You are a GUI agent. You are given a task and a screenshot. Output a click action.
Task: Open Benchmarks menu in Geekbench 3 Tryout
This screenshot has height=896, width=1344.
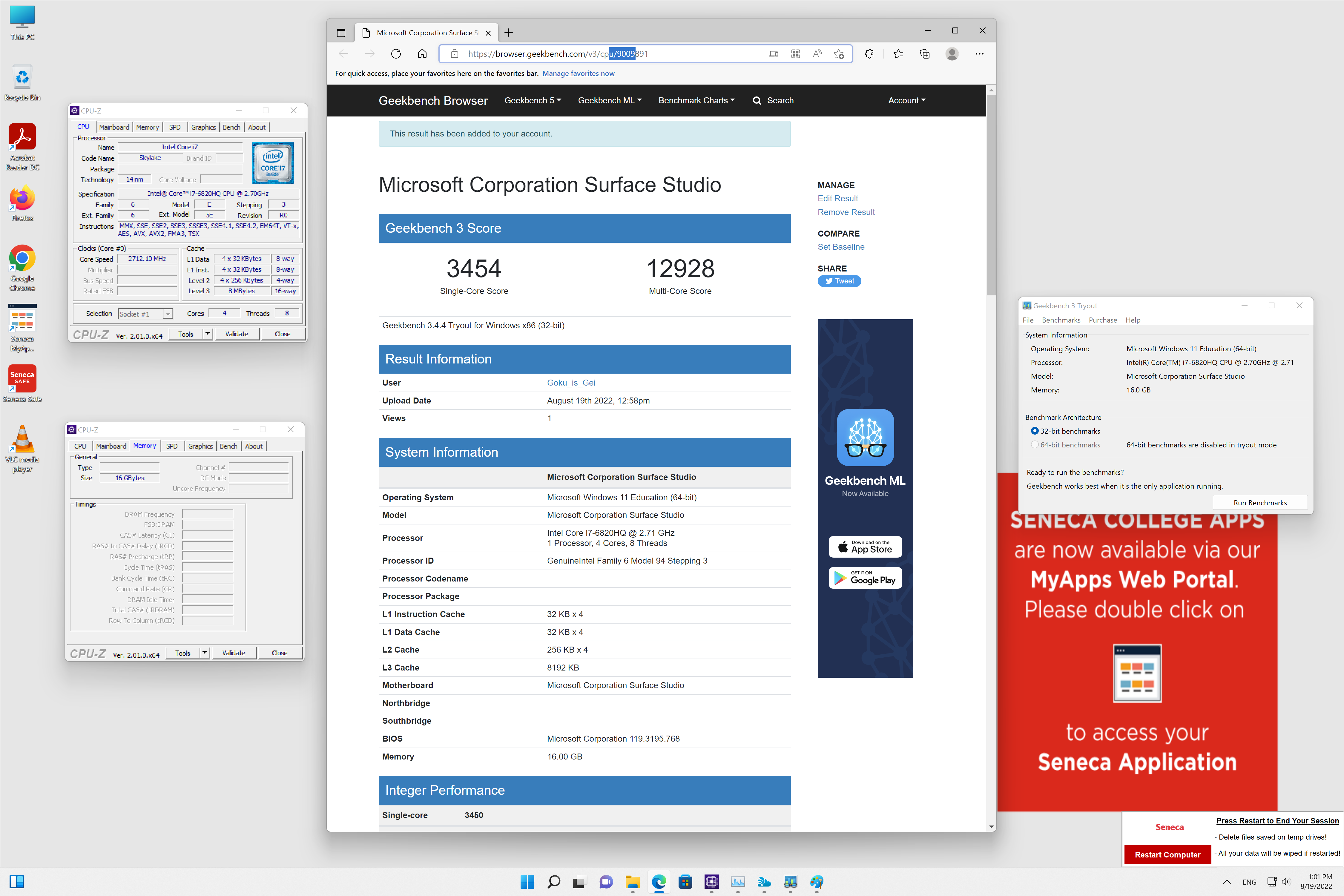tap(1061, 320)
